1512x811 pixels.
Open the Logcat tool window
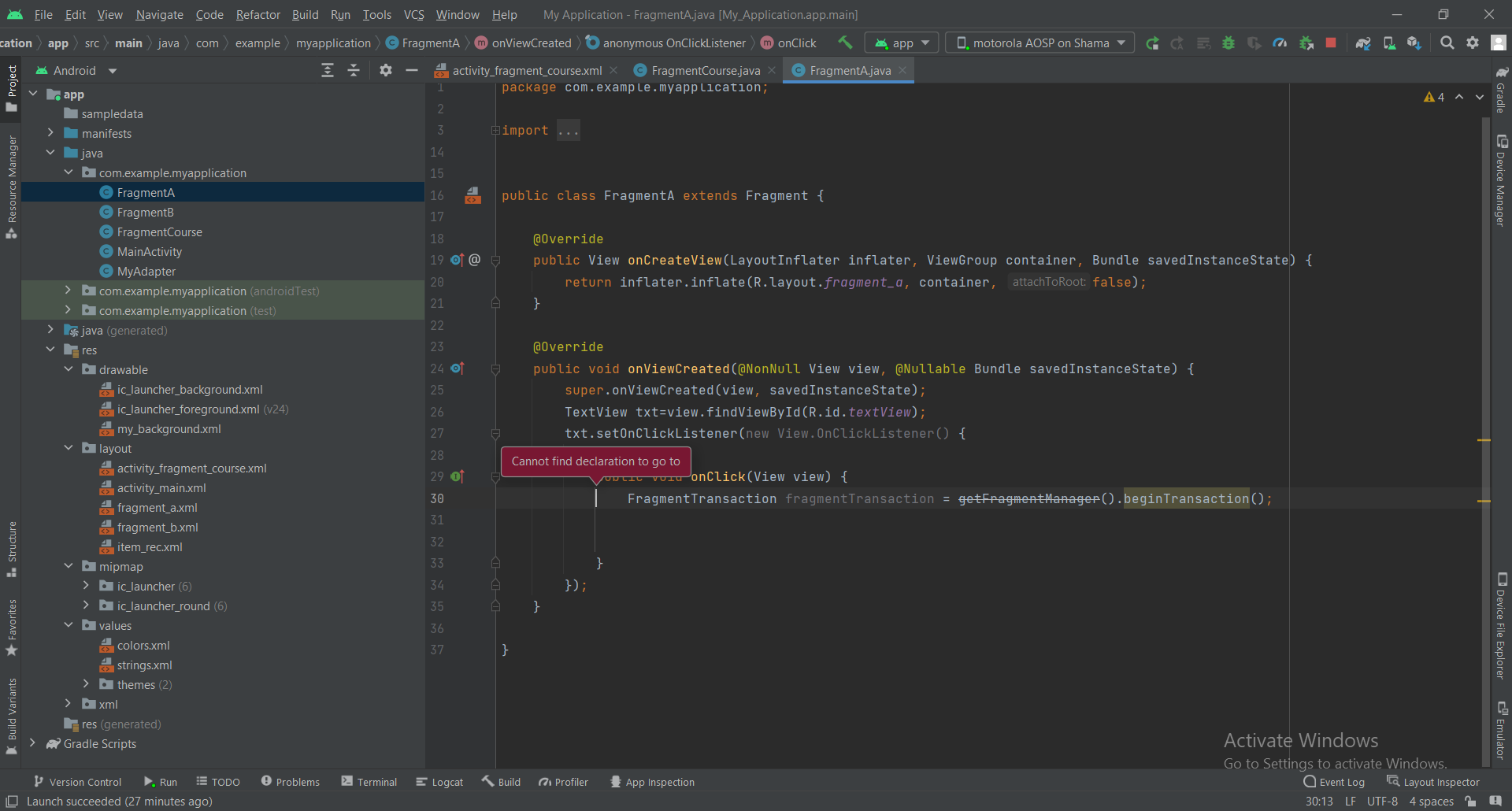point(439,782)
